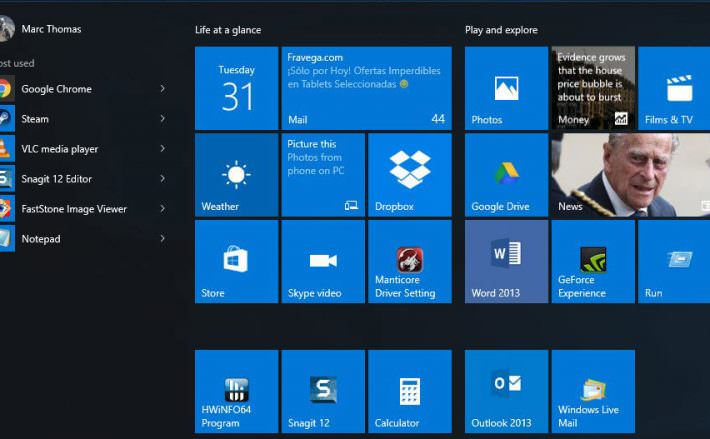Launch the Word 2013 tile
Screen dimensions: 710x439
point(506,262)
